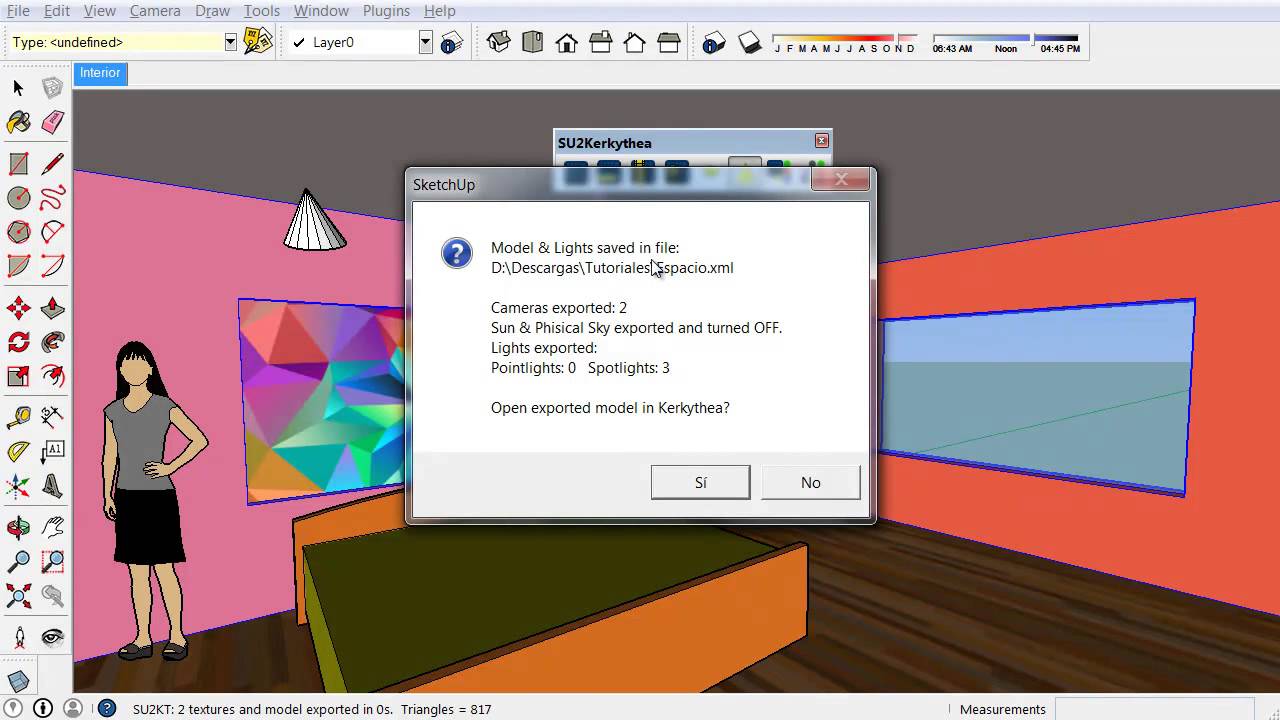Activate the Rectangle drawing tool
Image resolution: width=1280 pixels, height=720 pixels.
click(x=18, y=163)
